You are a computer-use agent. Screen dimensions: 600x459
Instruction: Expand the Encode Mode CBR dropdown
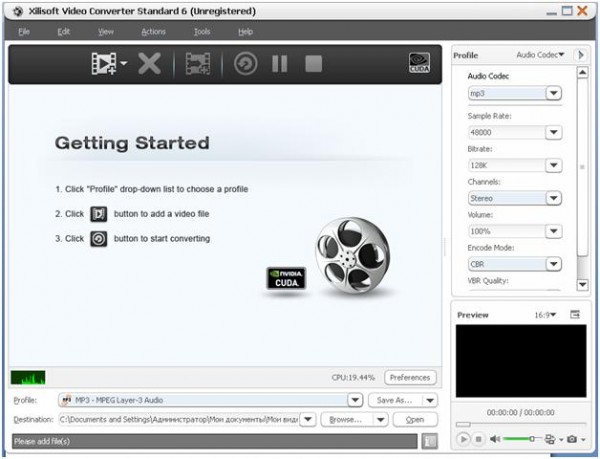click(553, 264)
